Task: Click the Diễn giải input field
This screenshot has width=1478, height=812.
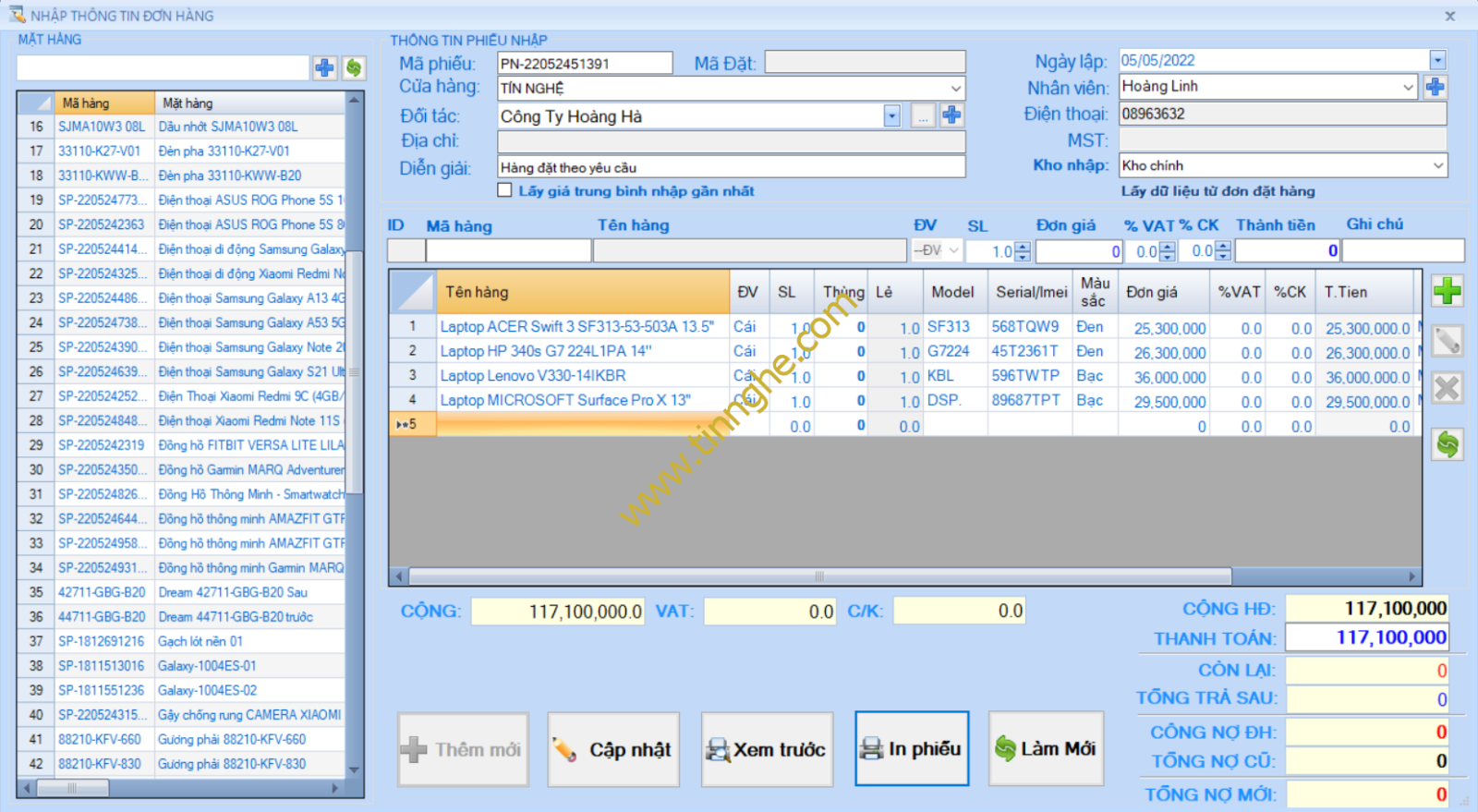Action: pyautogui.click(x=732, y=167)
